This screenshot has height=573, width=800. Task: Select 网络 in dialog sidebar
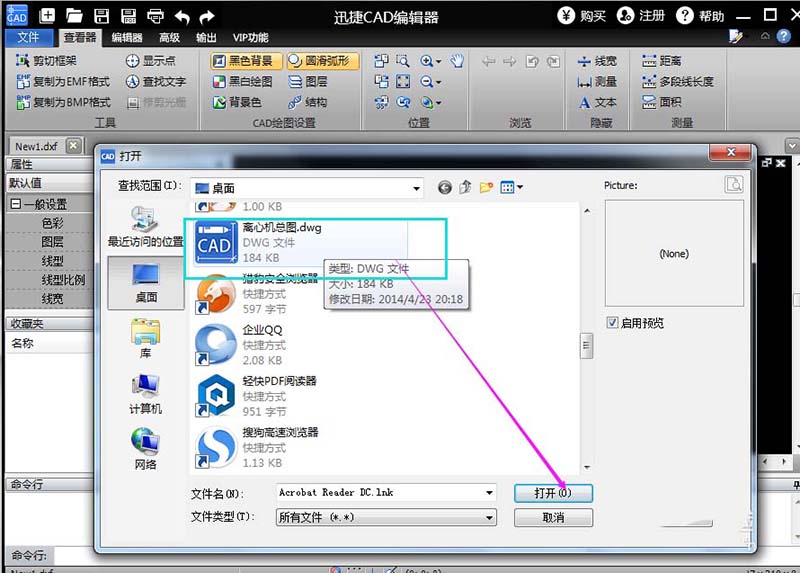click(145, 449)
